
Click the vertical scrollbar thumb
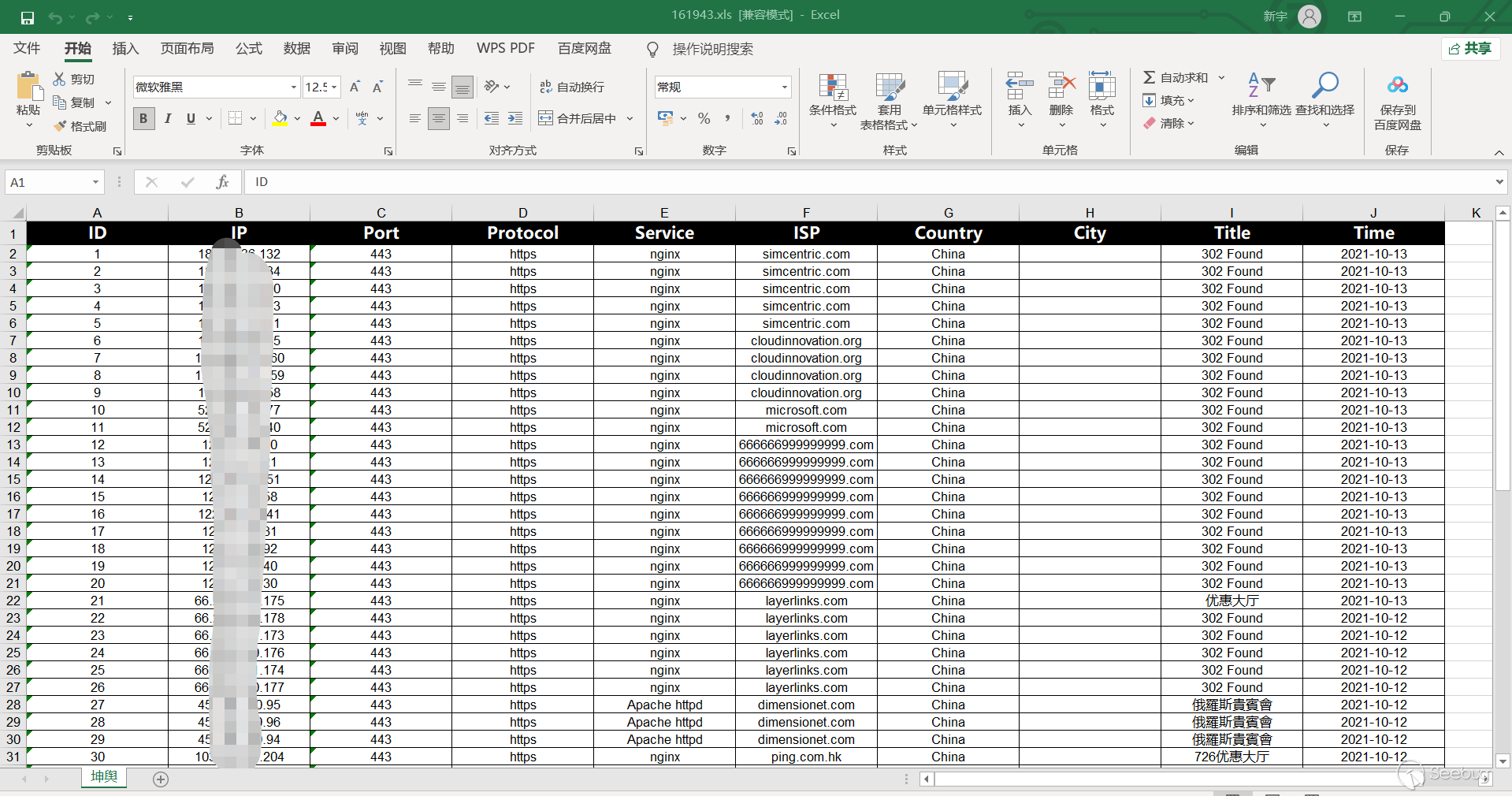pos(1503,356)
